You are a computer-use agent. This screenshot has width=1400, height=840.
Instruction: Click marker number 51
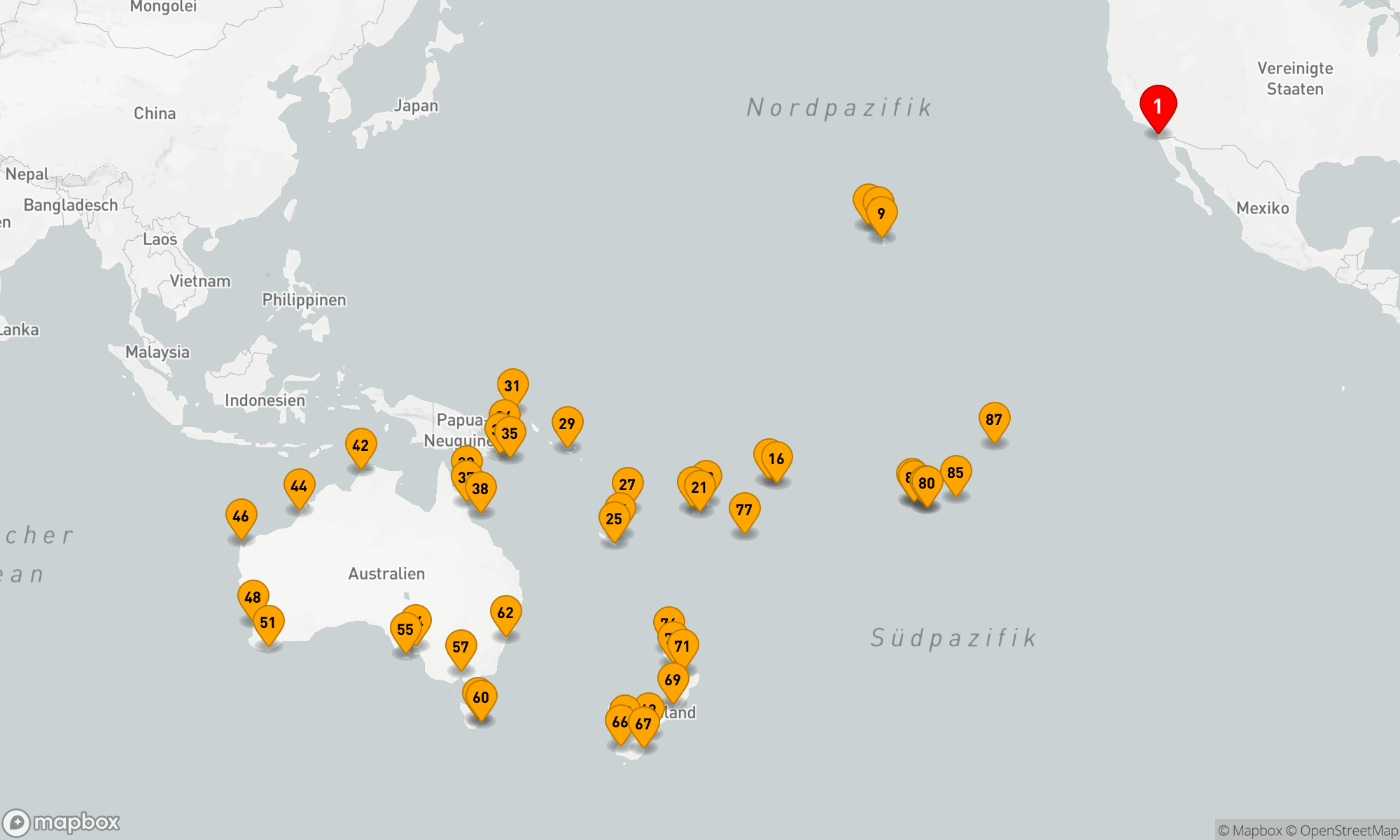267,623
